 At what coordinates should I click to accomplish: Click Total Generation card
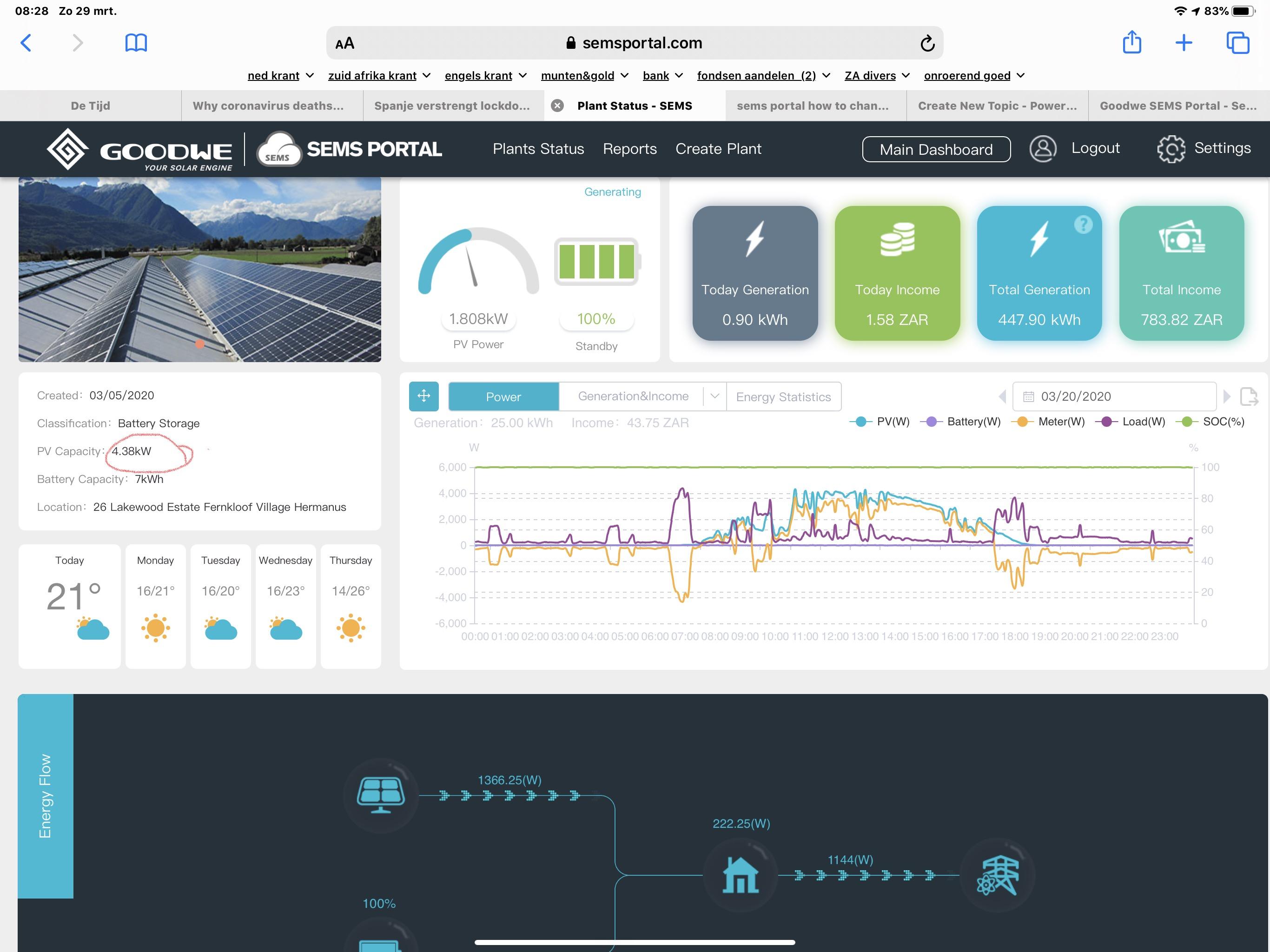[1039, 273]
